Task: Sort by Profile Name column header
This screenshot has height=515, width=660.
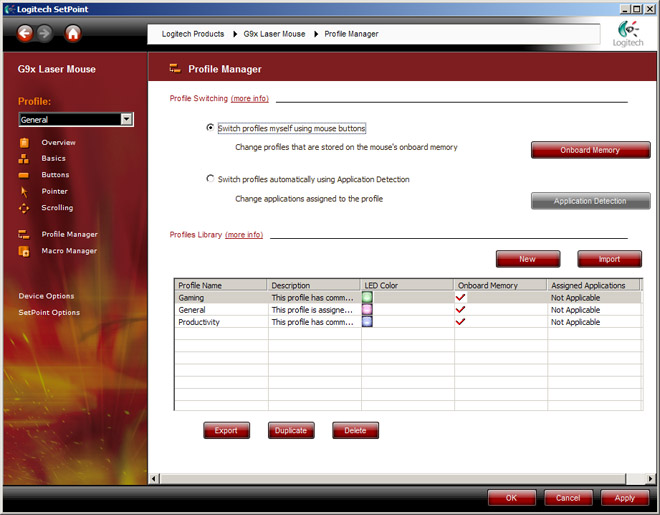Action: [221, 285]
